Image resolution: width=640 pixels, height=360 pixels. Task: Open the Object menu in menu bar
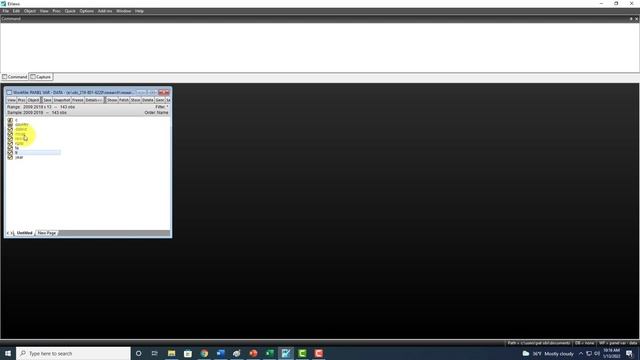[x=30, y=11]
